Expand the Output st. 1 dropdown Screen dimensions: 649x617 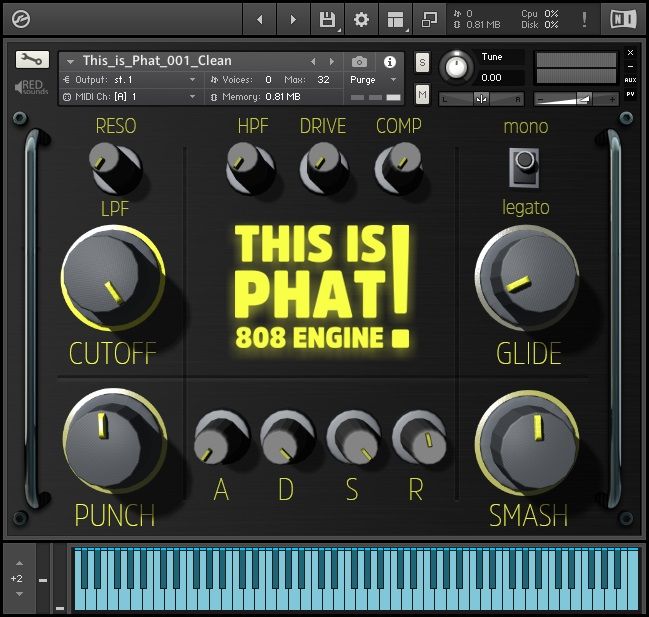[x=130, y=79]
